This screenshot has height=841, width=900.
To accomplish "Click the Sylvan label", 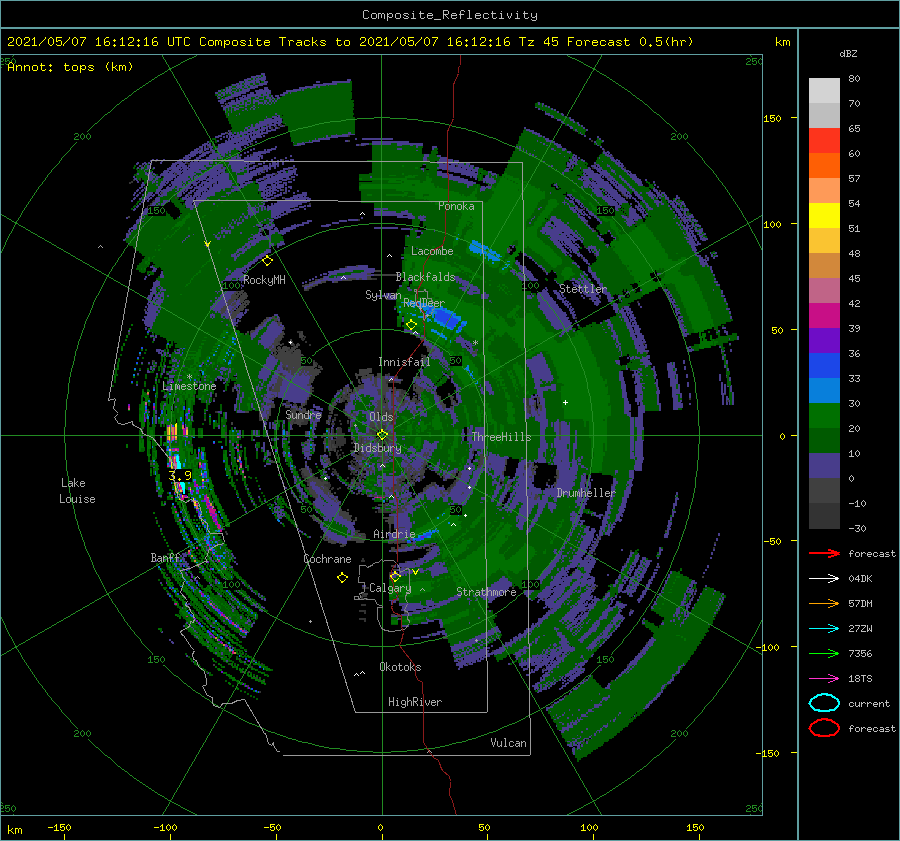I will click(383, 295).
